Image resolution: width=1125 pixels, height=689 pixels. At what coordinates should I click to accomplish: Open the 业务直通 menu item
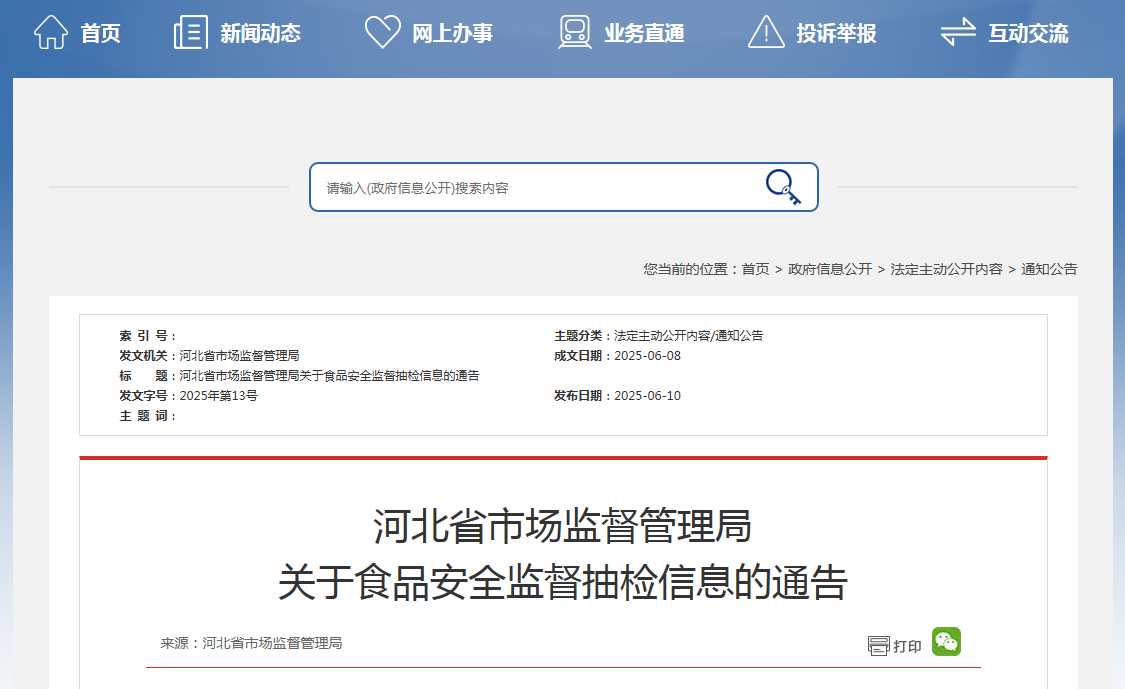point(644,33)
